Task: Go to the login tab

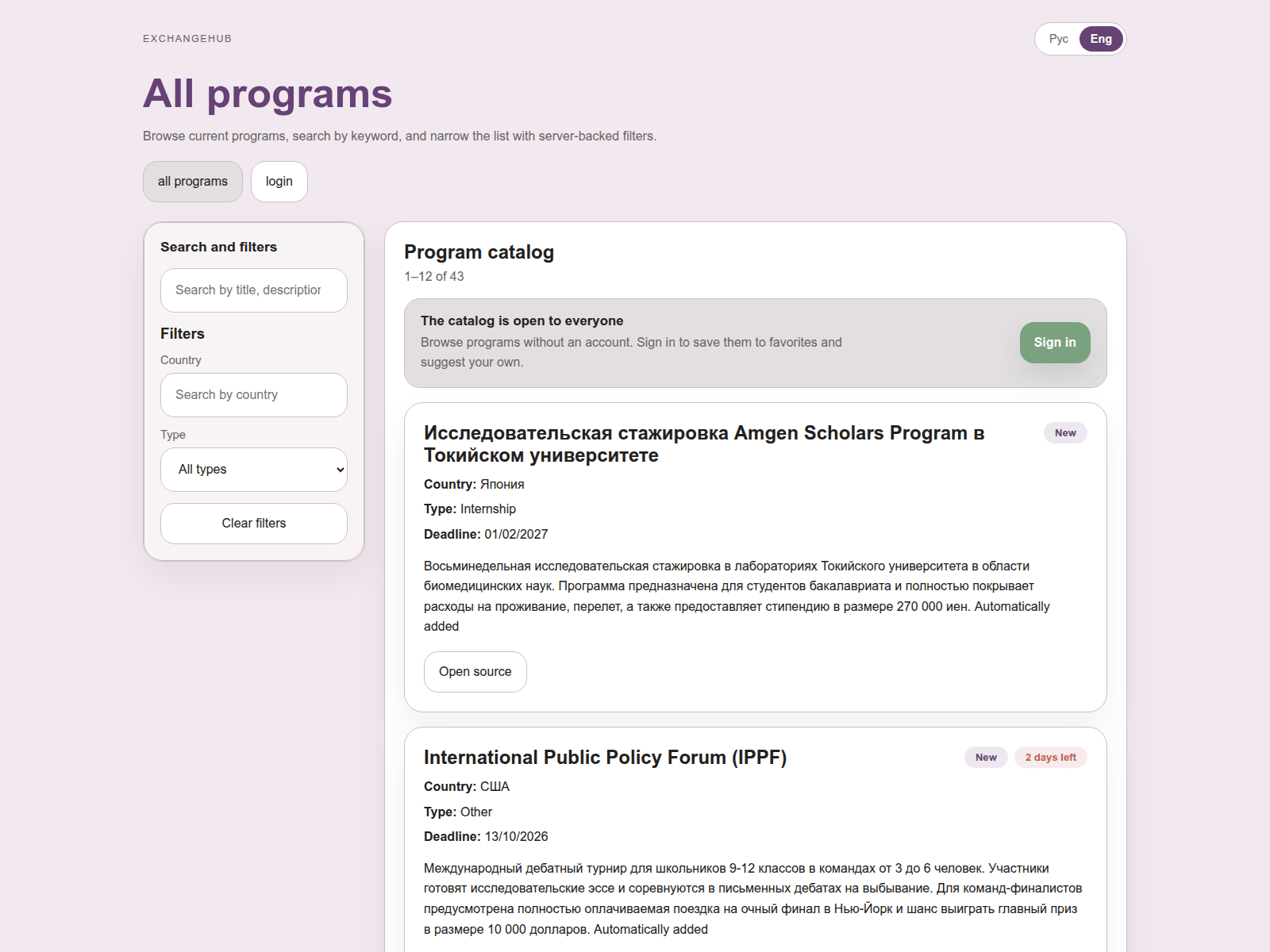Action: 279,182
